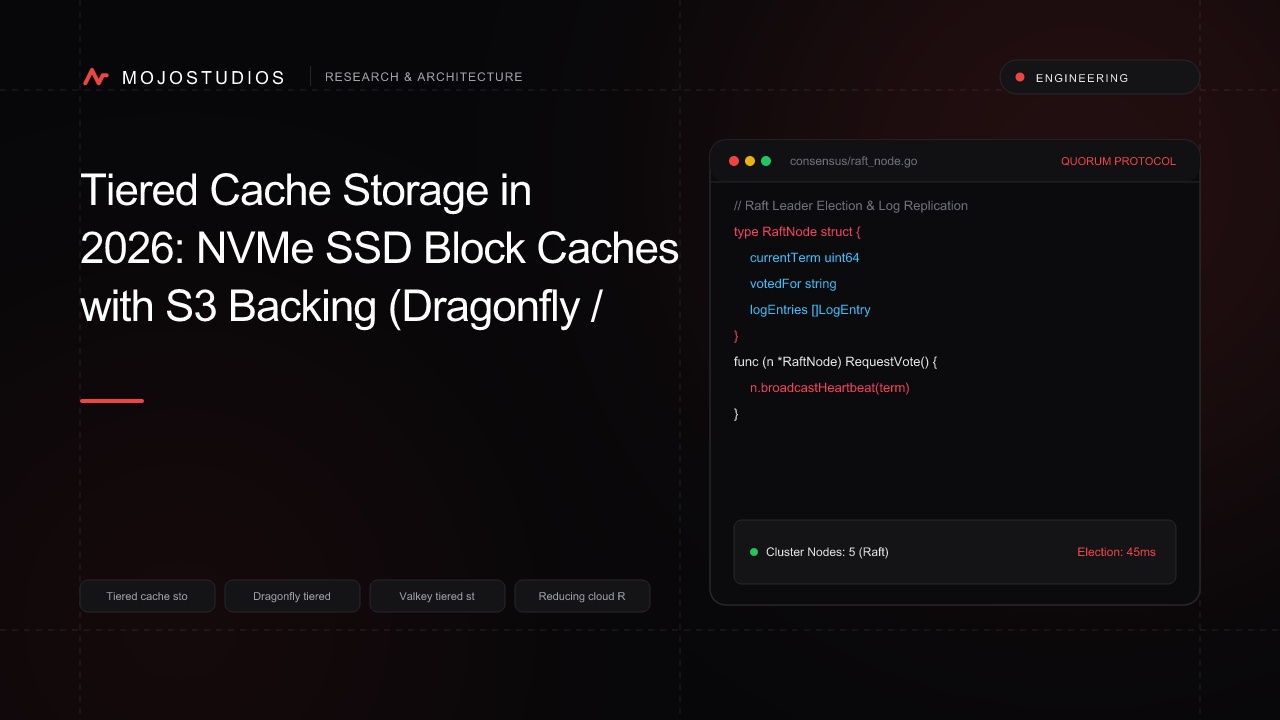The width and height of the screenshot is (1280, 720).
Task: Click the 'Reducing cloud R' tag chip
Action: tap(582, 596)
